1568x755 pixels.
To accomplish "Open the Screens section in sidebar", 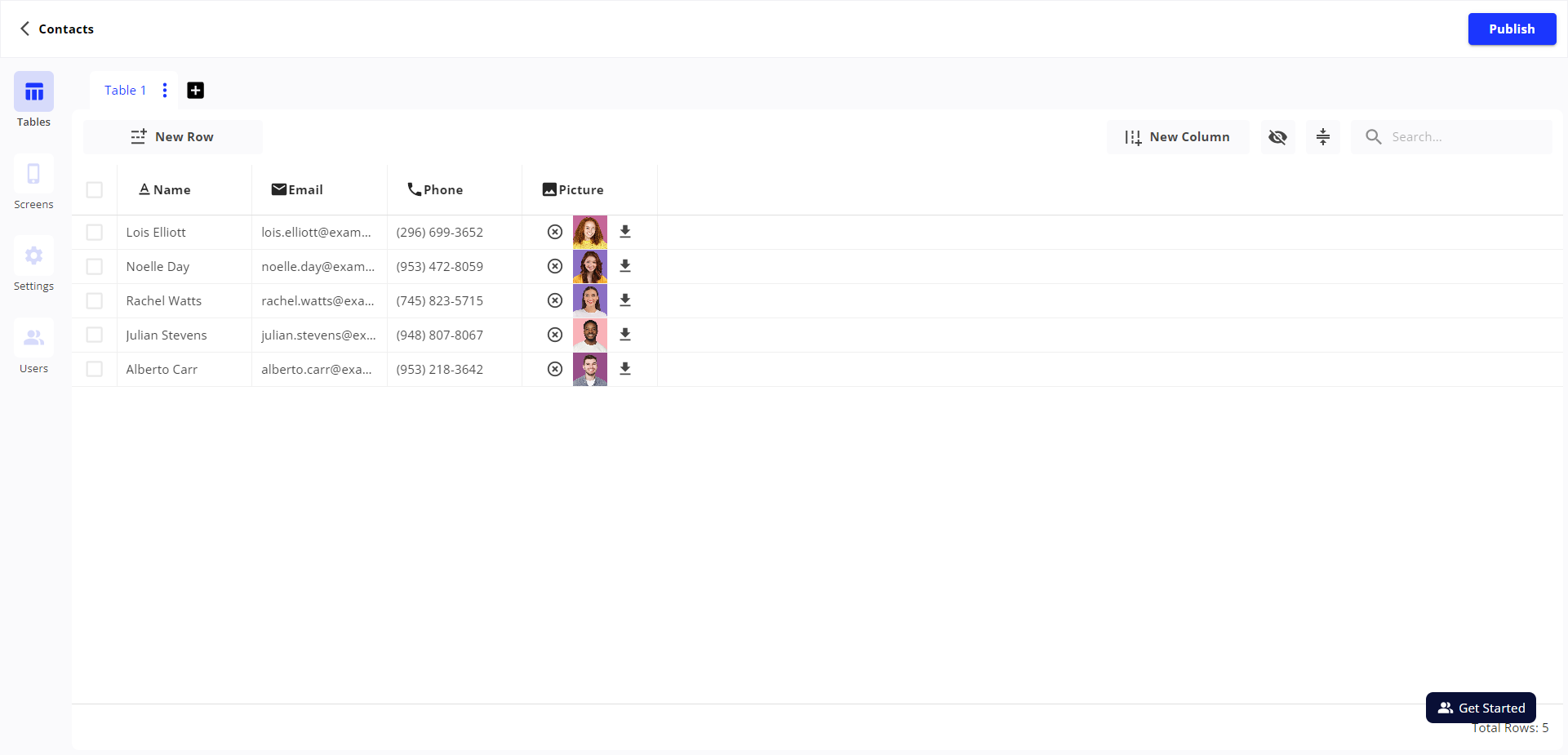I will pos(33,183).
